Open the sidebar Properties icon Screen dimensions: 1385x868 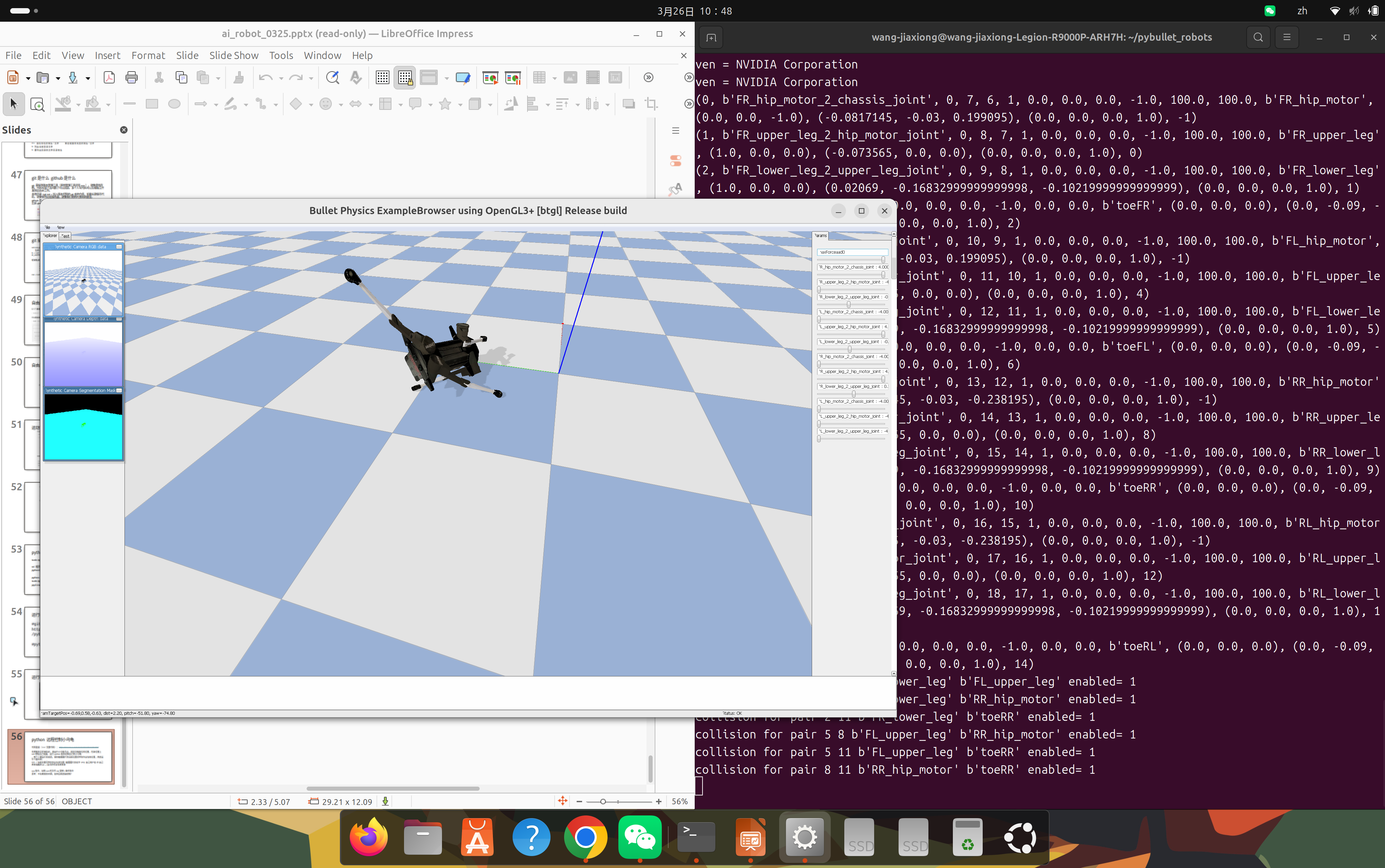676,161
